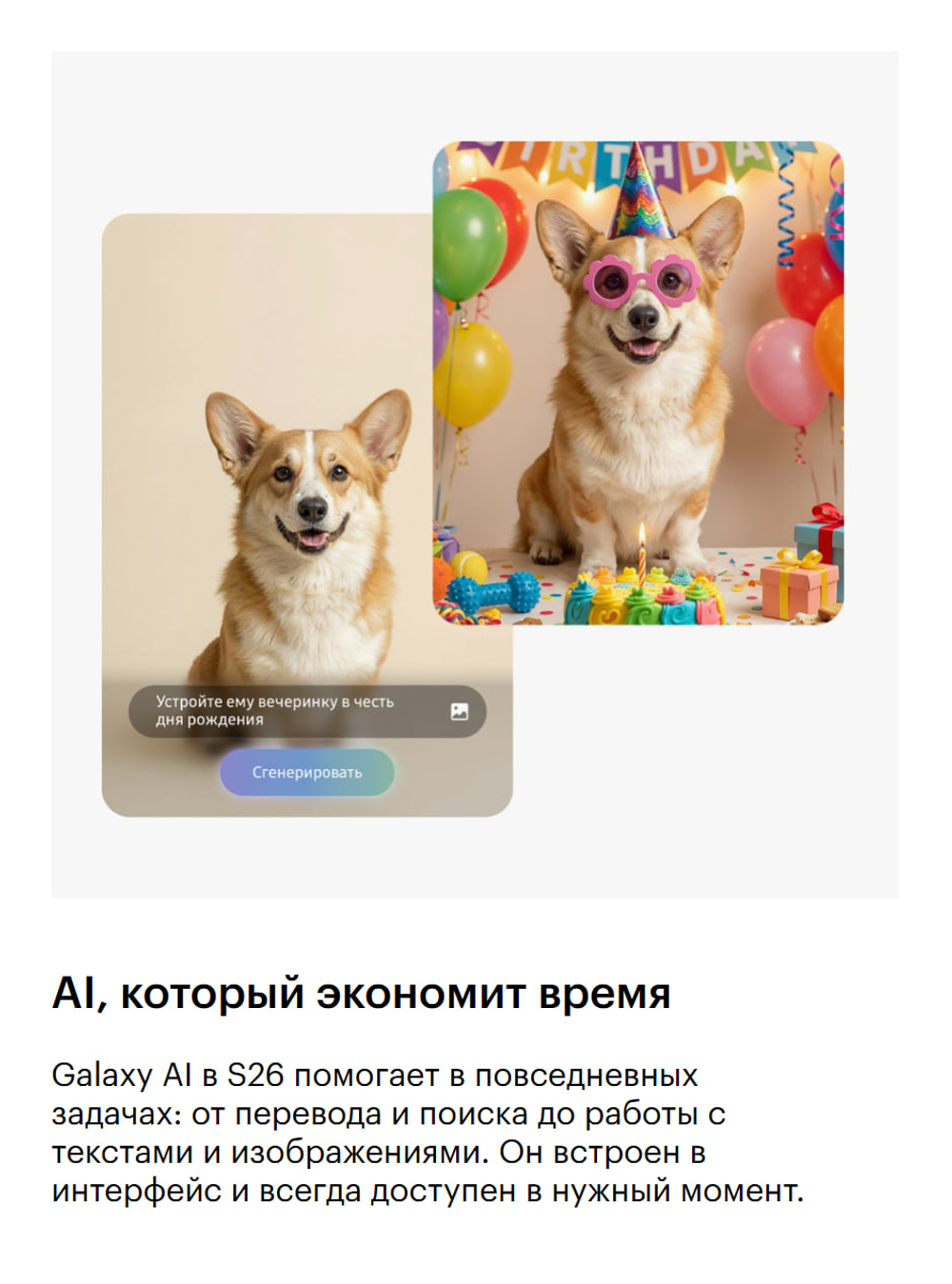Open the generated birthday corgi image
The height and width of the screenshot is (1284, 952).
point(638,383)
